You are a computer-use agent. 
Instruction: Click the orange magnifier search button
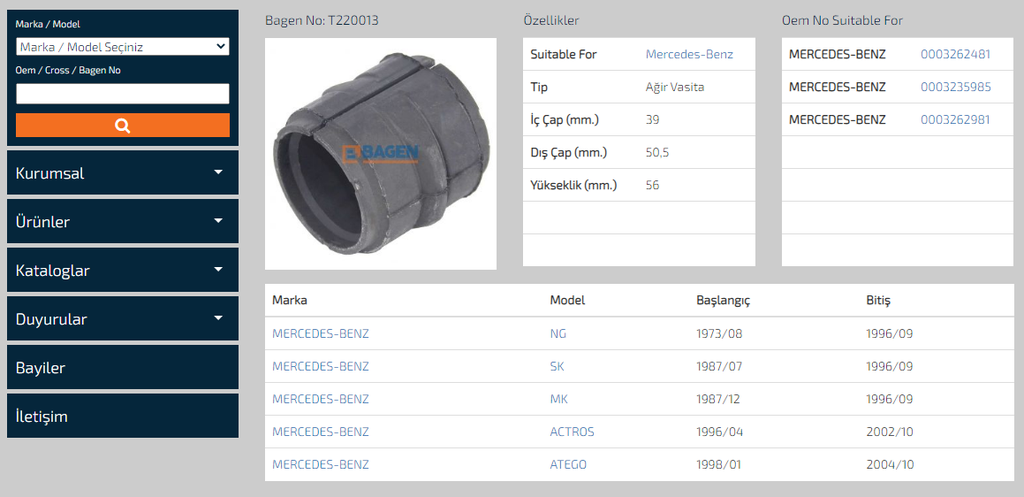(x=123, y=125)
